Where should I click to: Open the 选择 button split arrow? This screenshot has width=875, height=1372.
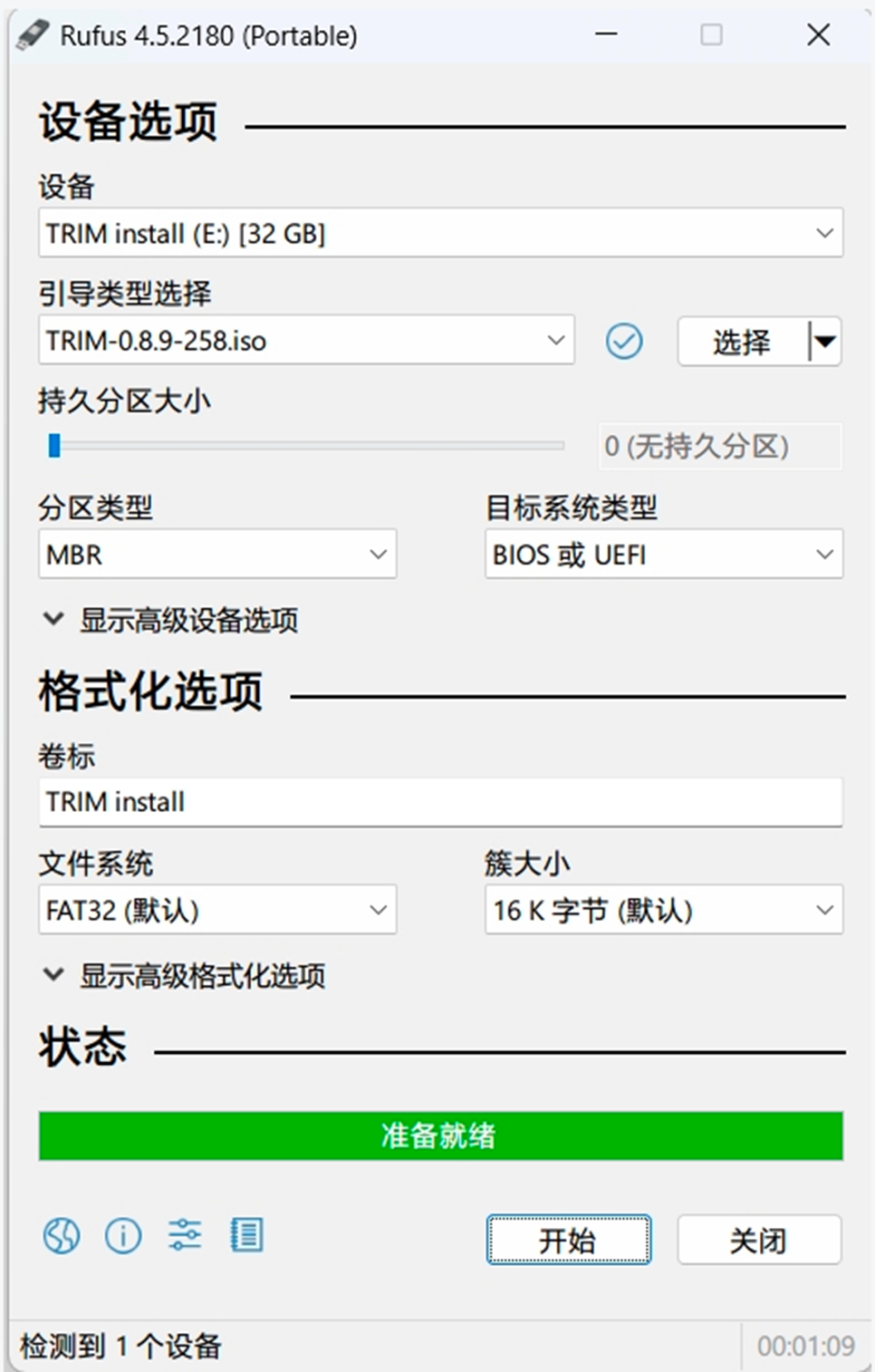click(x=824, y=342)
